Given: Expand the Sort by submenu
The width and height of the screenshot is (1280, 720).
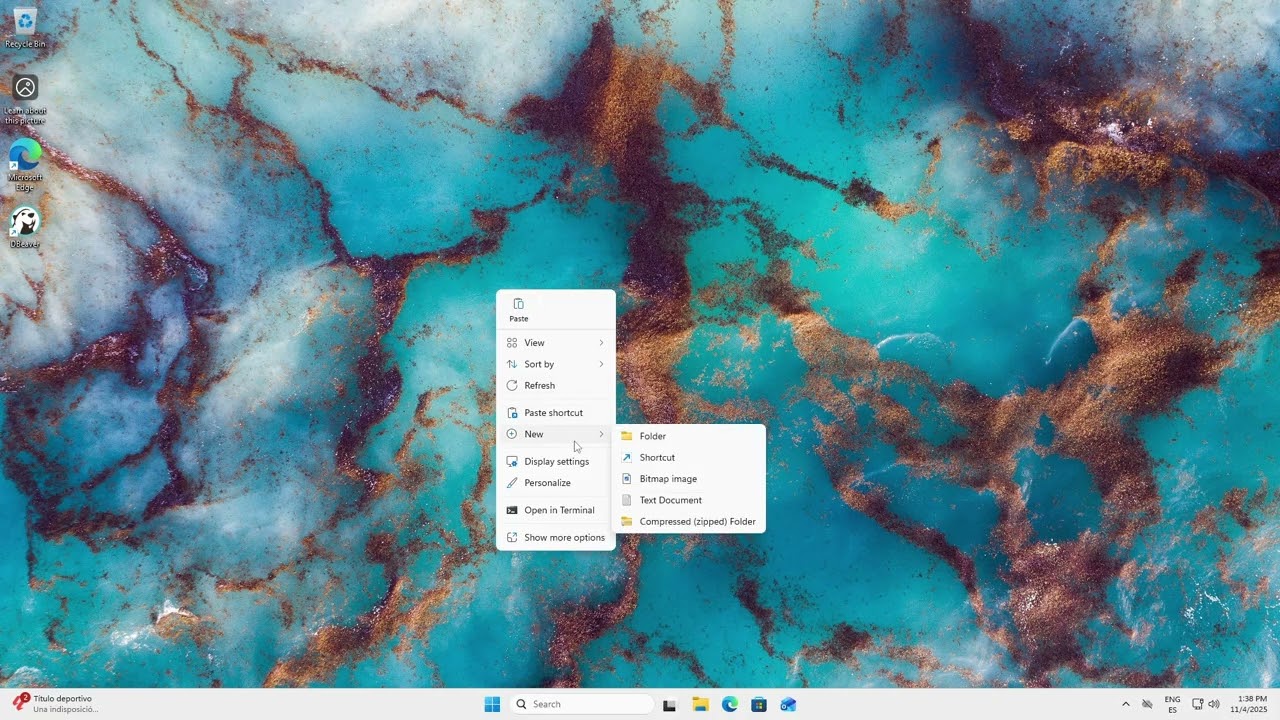Looking at the screenshot, I should (x=556, y=364).
